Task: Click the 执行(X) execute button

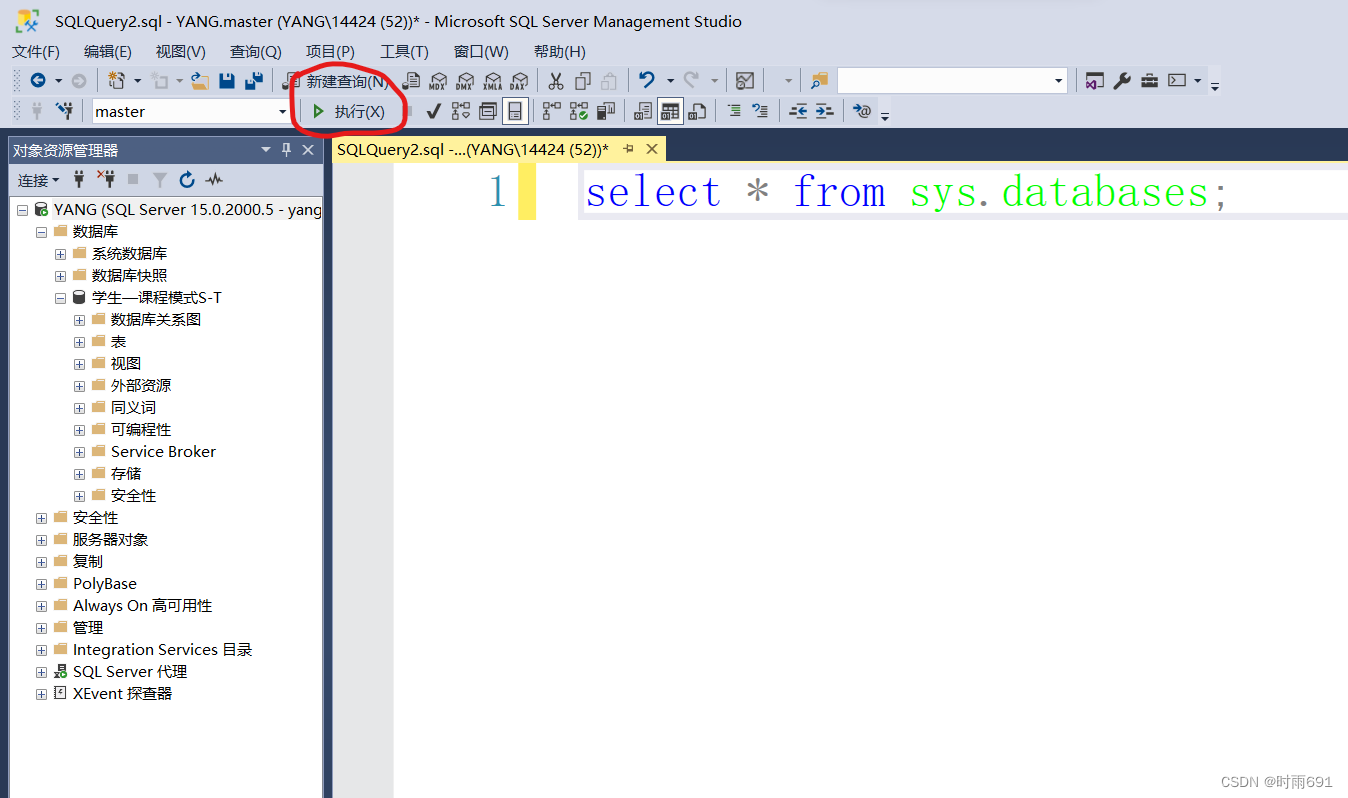Action: coord(349,111)
